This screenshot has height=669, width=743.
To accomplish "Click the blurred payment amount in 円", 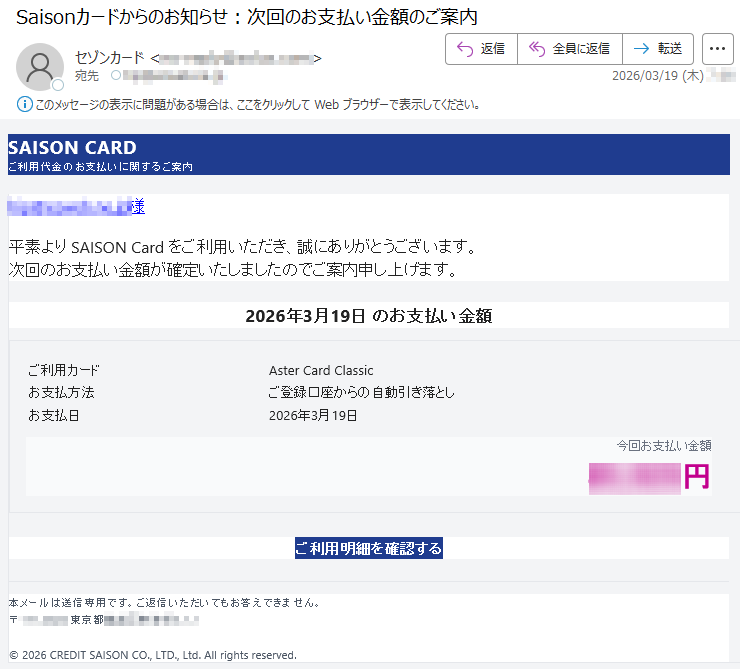I will click(649, 478).
